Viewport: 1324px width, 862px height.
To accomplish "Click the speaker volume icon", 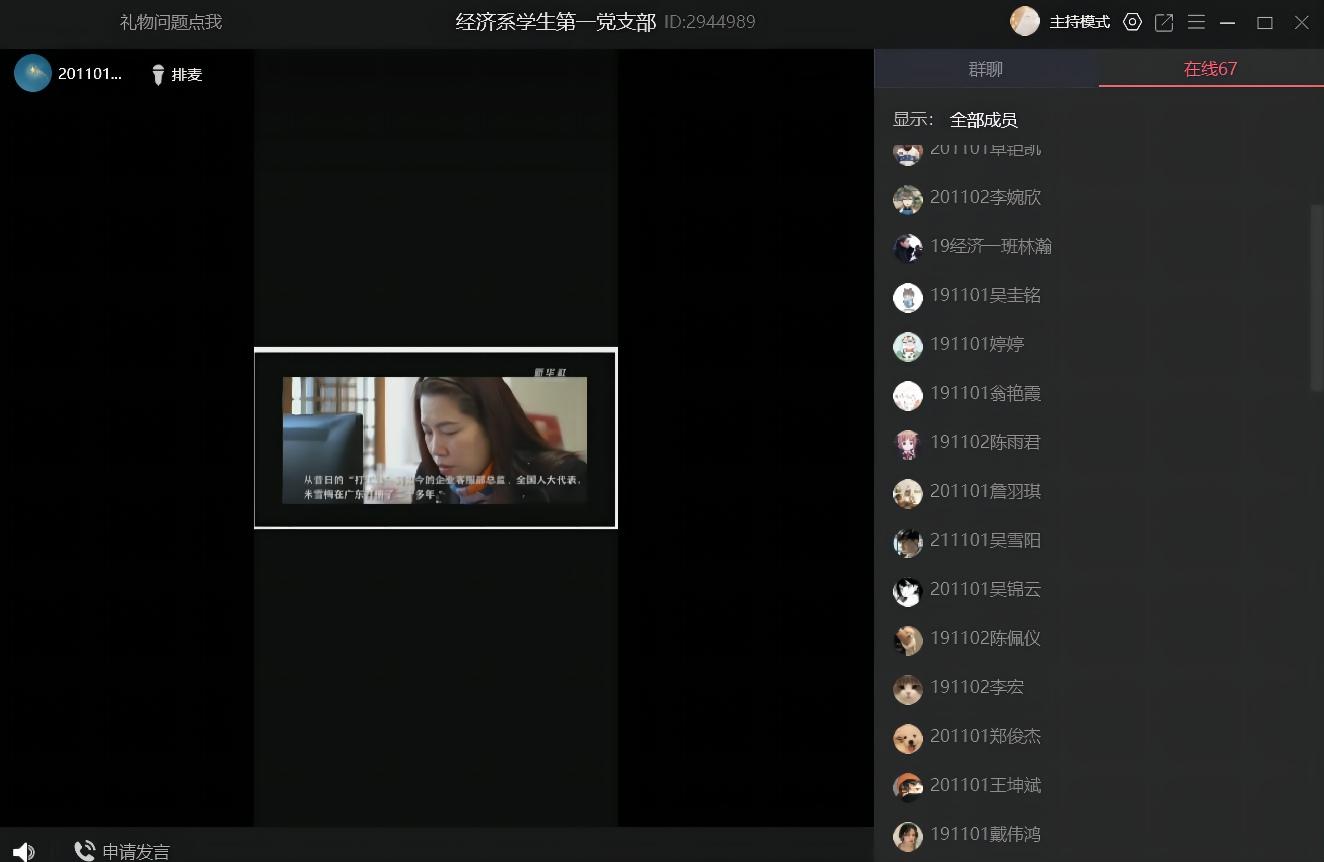I will 24,851.
